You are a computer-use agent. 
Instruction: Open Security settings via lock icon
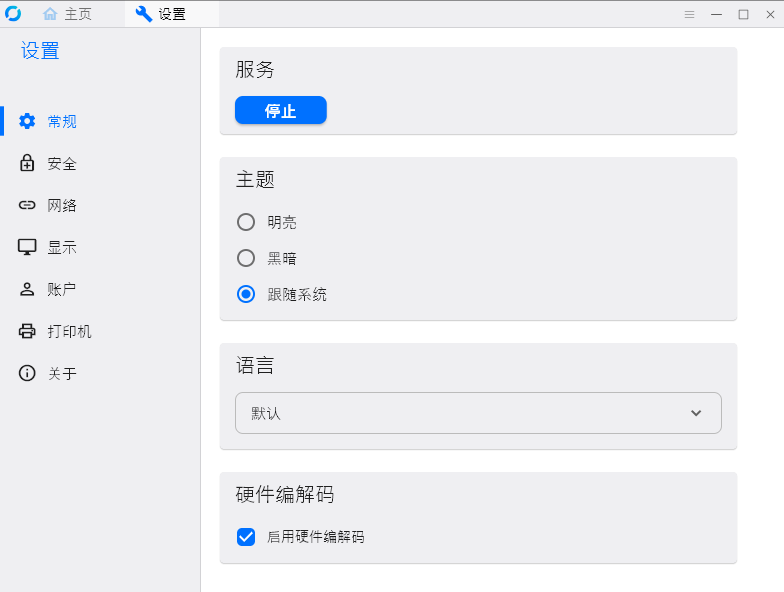27,163
